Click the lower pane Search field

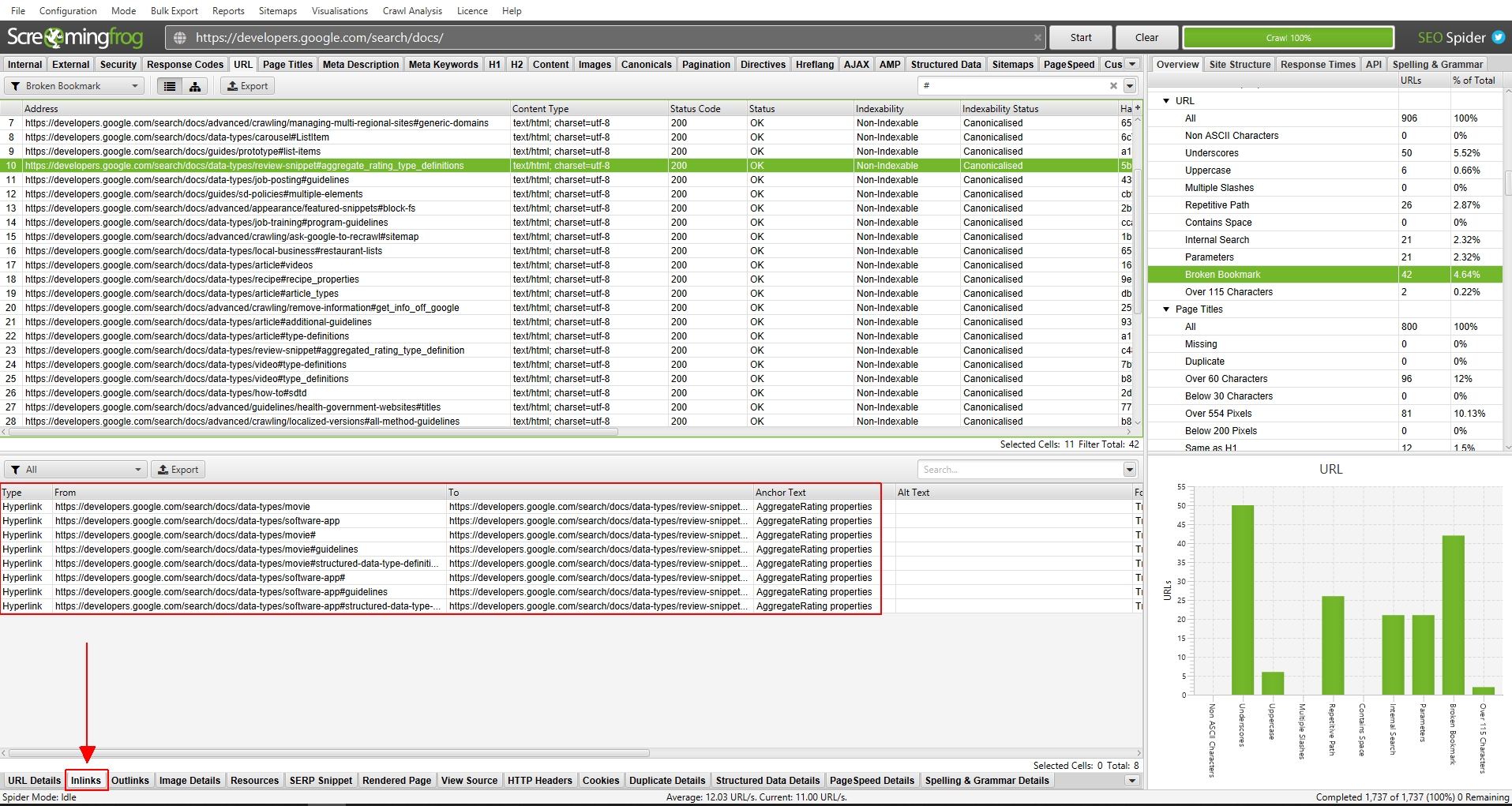1019,470
